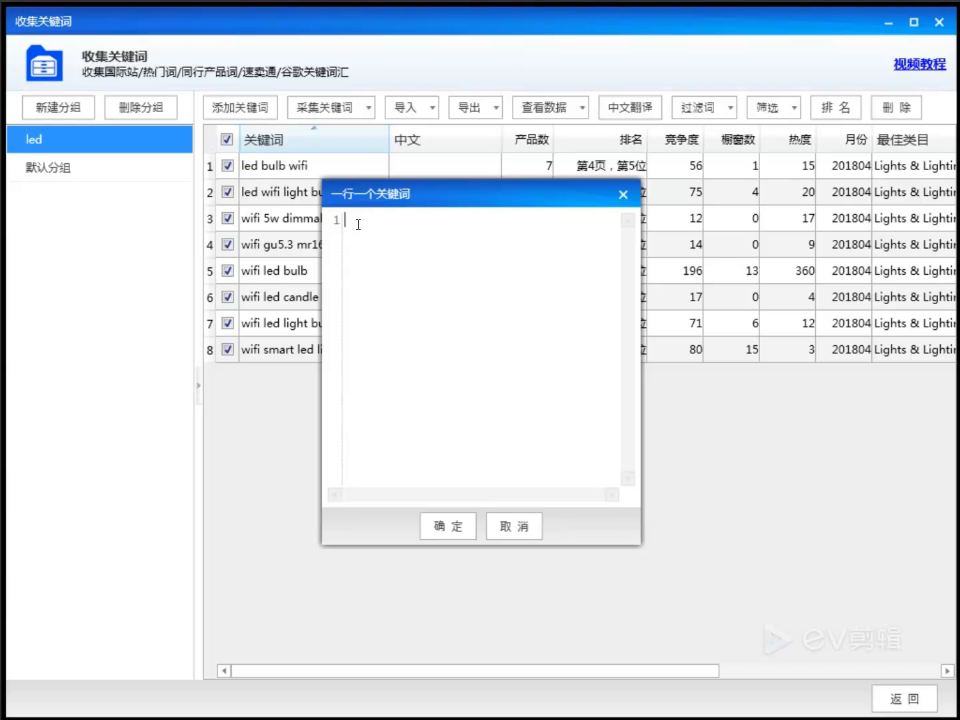Uncheck the 'wifi gu5.3 mr16' row checkbox

pyautogui.click(x=228, y=245)
